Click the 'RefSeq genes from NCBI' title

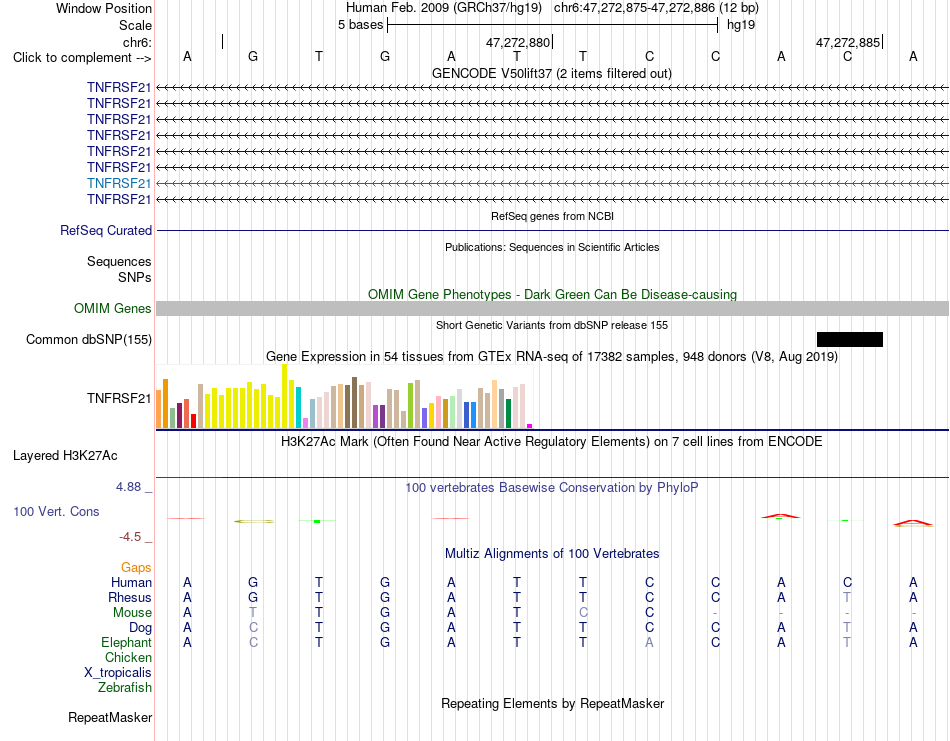[553, 216]
